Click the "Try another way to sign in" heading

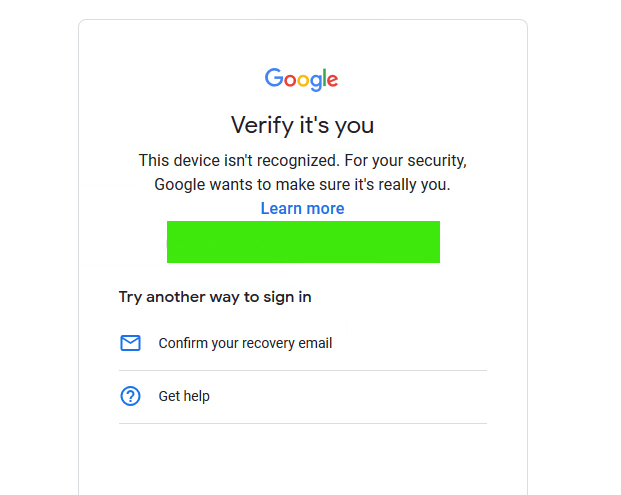tap(222, 297)
